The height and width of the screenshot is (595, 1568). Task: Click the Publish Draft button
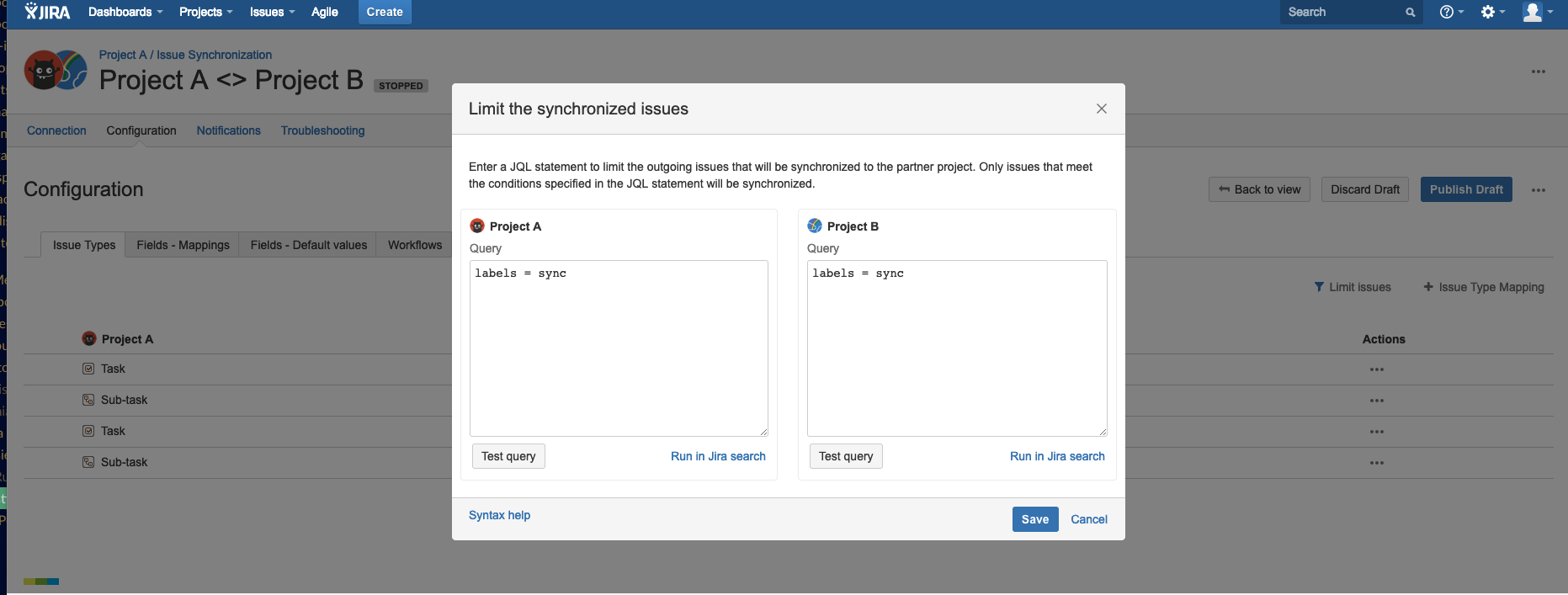pyautogui.click(x=1465, y=189)
